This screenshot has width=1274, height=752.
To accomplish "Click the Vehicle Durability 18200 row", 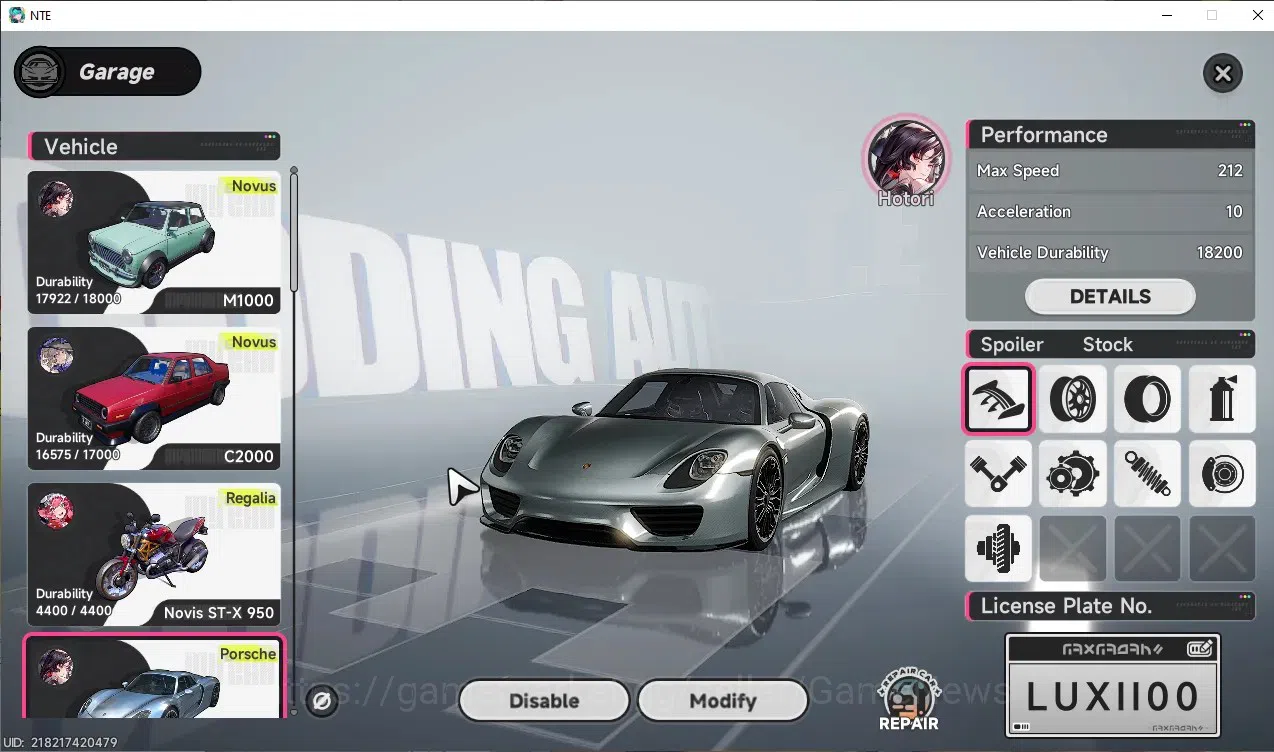I will point(1110,253).
